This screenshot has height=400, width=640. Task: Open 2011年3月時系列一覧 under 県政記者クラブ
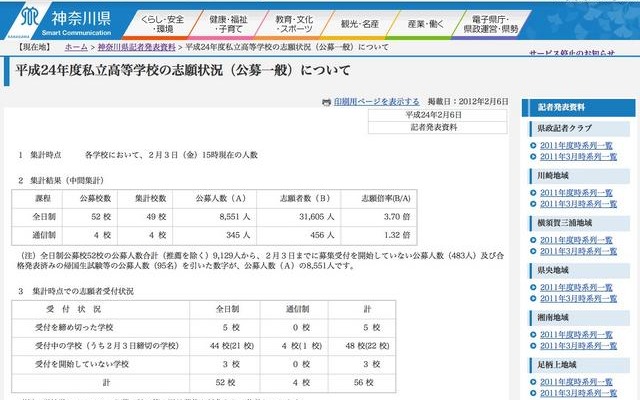click(x=578, y=157)
